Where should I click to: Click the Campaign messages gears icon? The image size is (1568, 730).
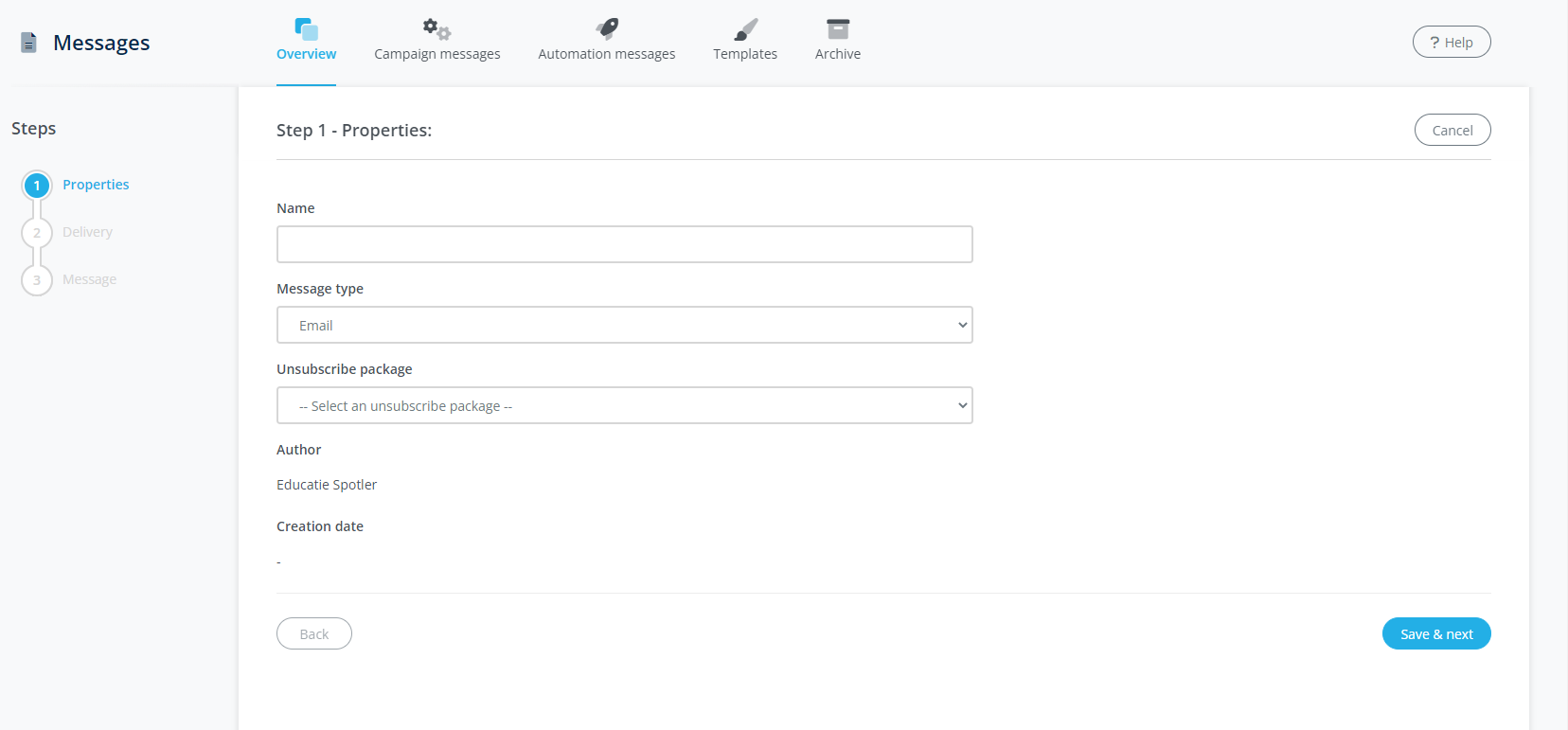point(437,28)
